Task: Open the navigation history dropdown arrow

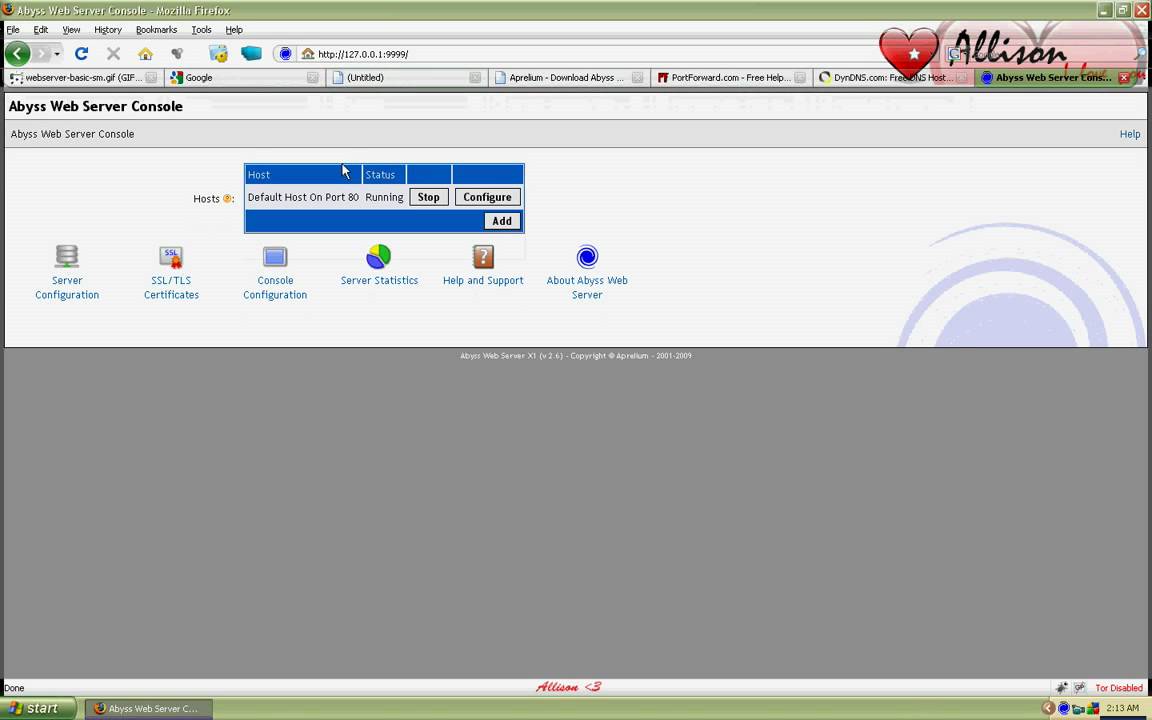Action: point(57,54)
